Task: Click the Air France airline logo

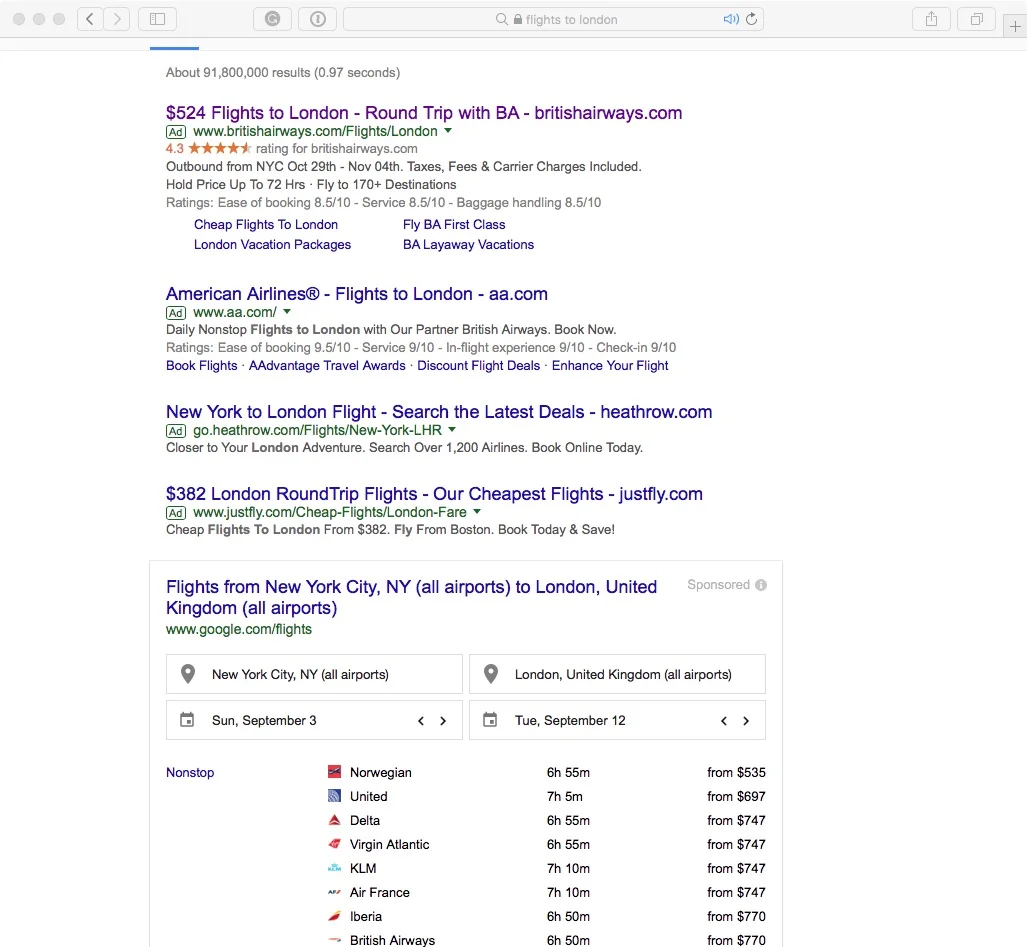Action: point(335,892)
